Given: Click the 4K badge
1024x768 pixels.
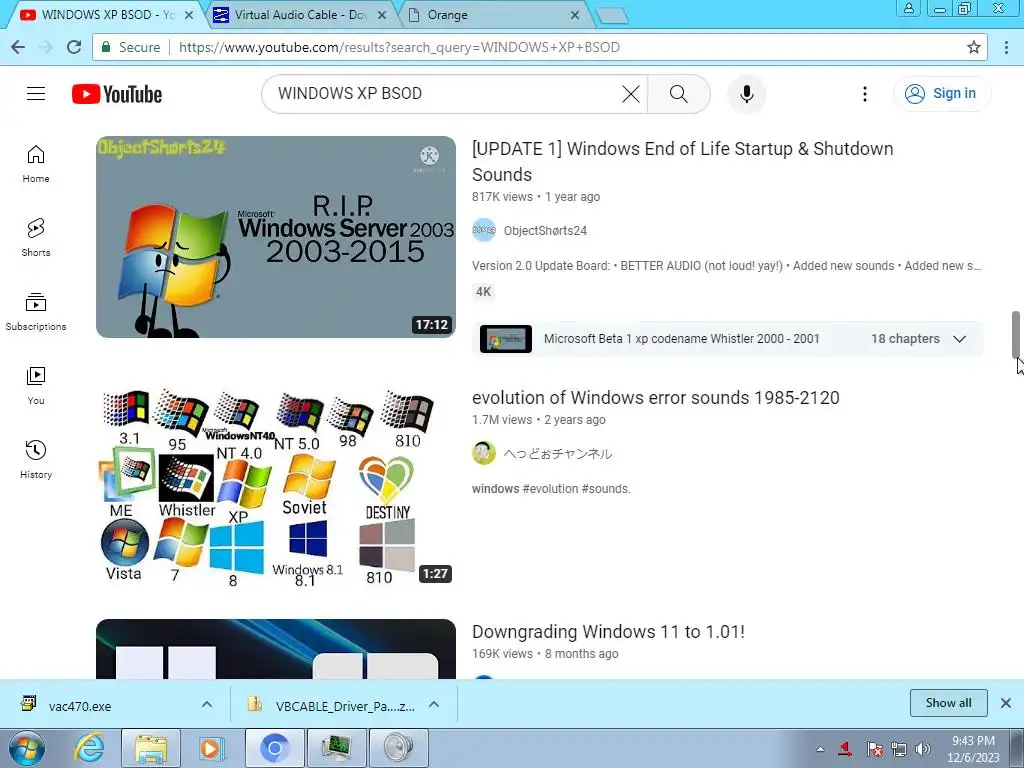Looking at the screenshot, I should 483,292.
